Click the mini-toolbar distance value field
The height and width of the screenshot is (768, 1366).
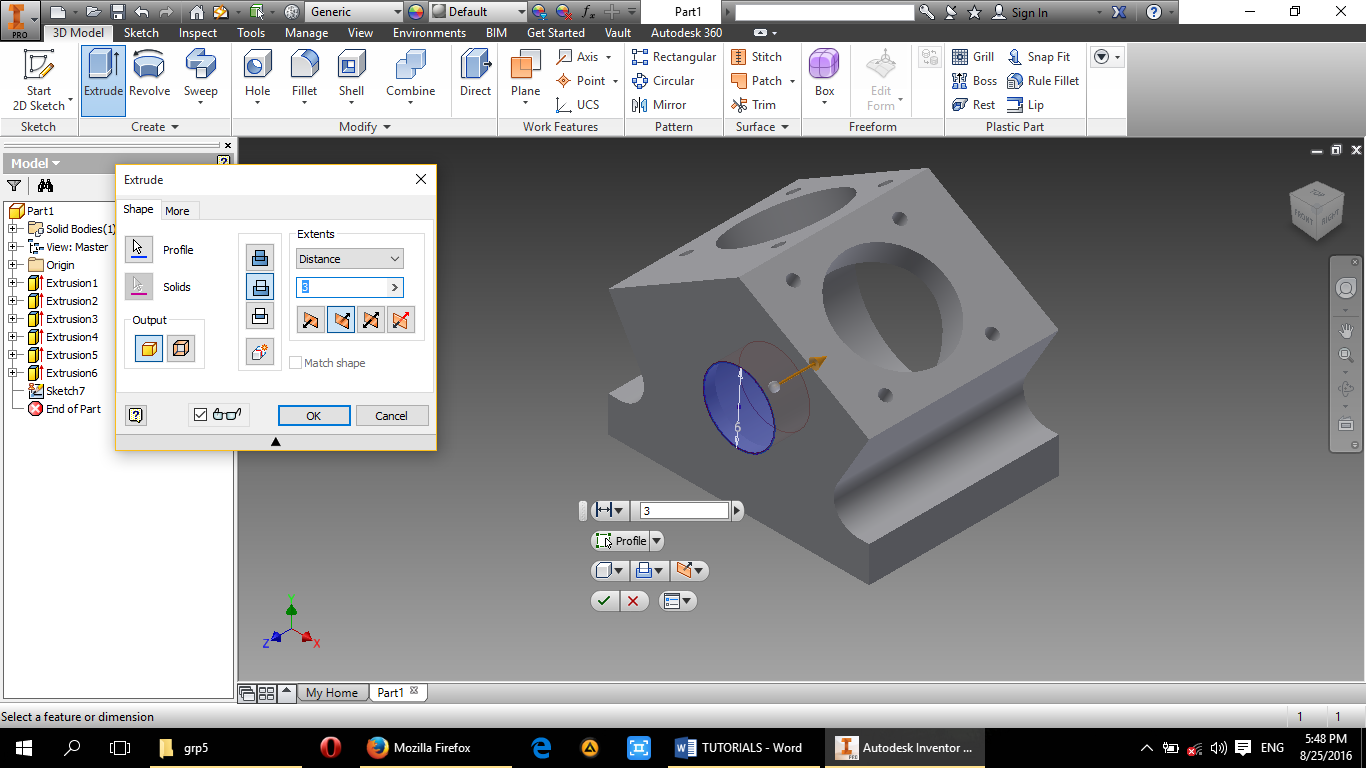685,511
